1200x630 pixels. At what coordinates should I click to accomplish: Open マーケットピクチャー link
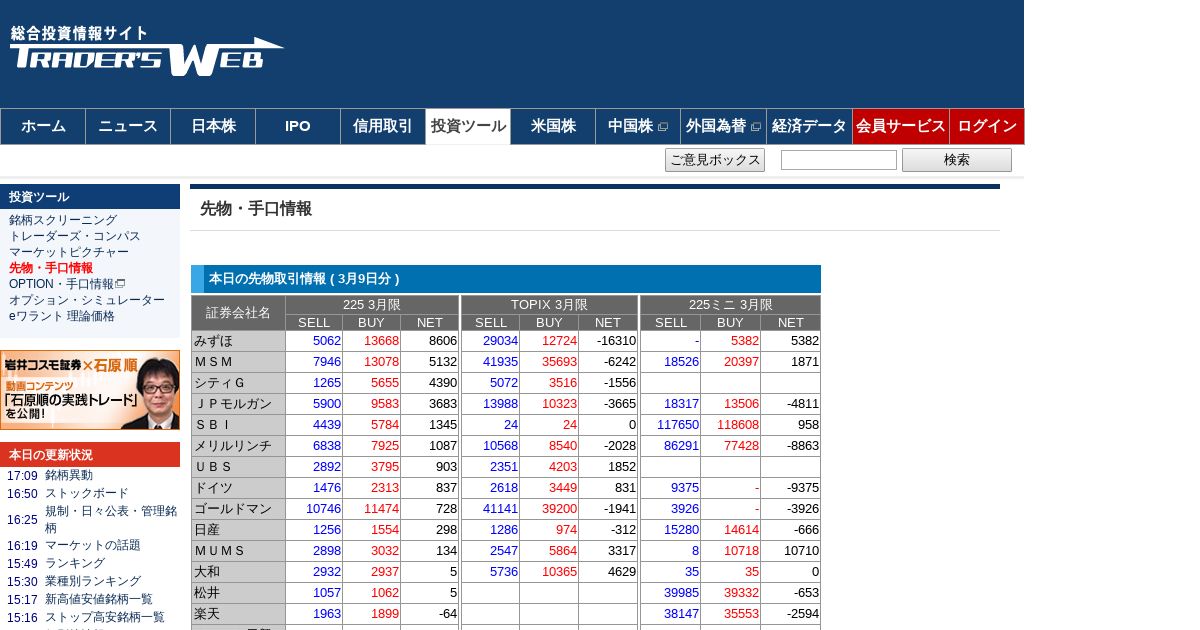pos(69,252)
